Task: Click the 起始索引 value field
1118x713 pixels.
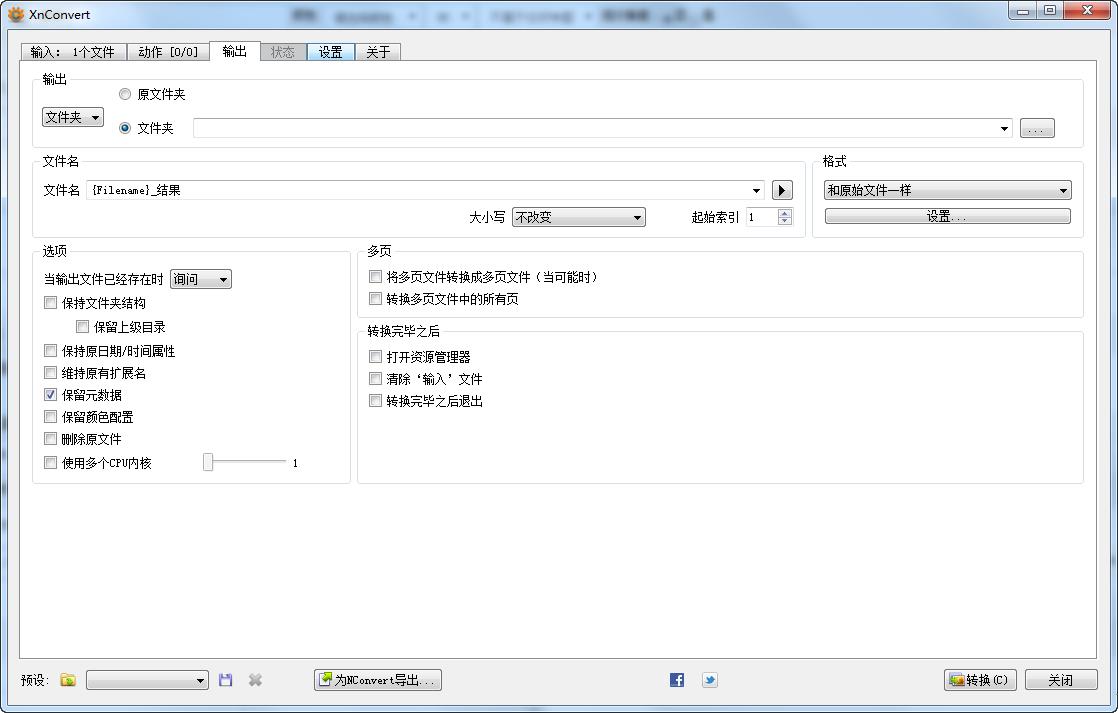Action: 762,217
